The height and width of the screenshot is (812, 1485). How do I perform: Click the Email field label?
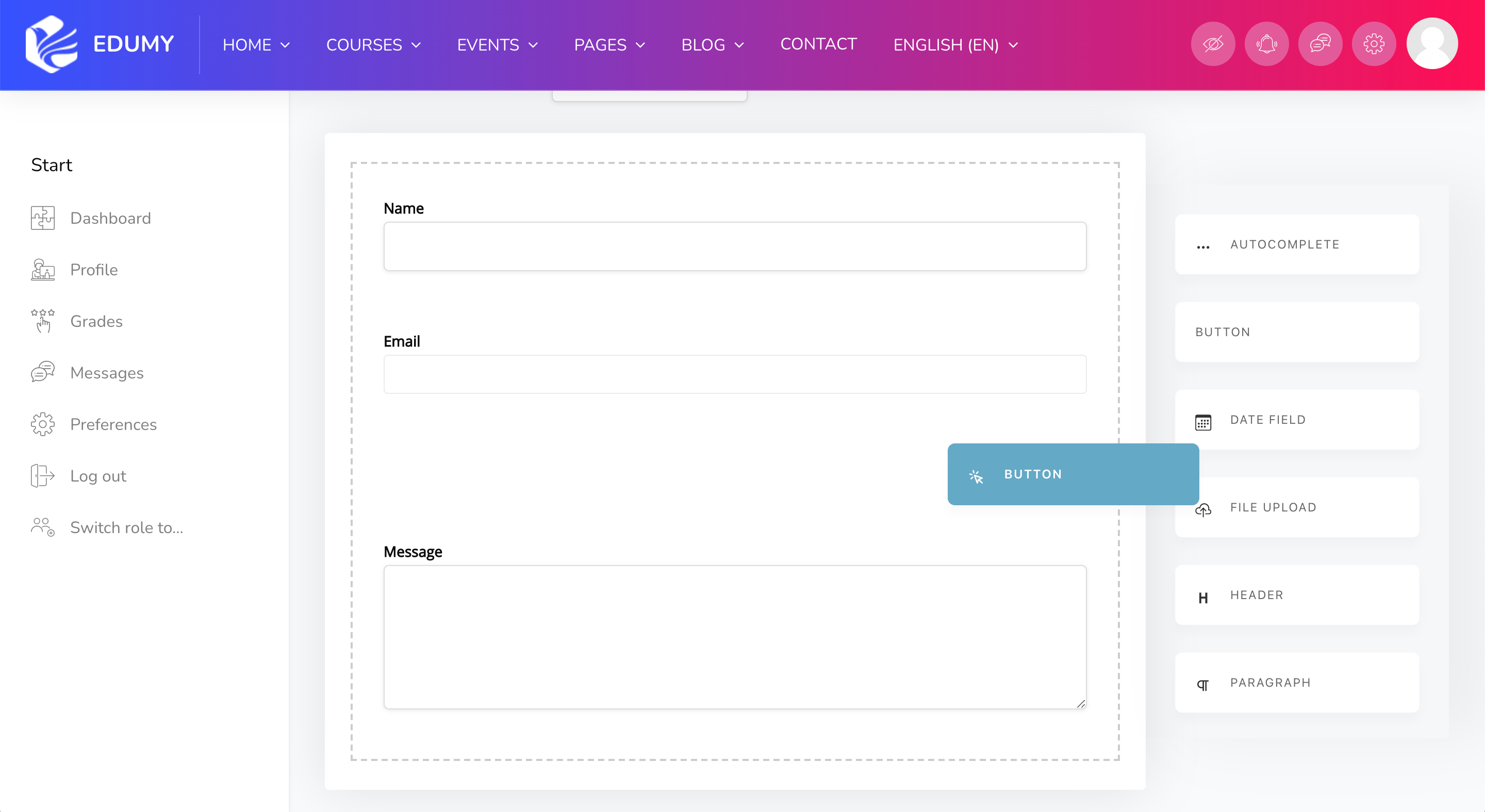click(402, 341)
